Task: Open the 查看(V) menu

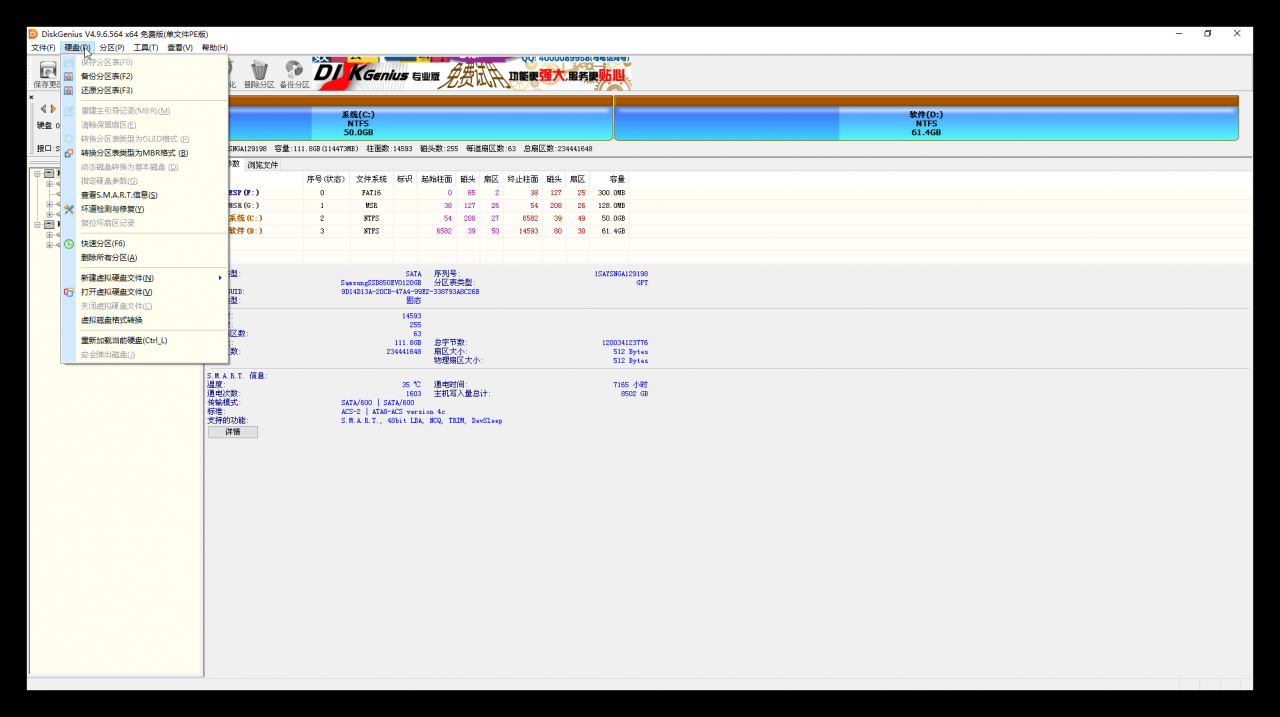Action: pos(180,47)
